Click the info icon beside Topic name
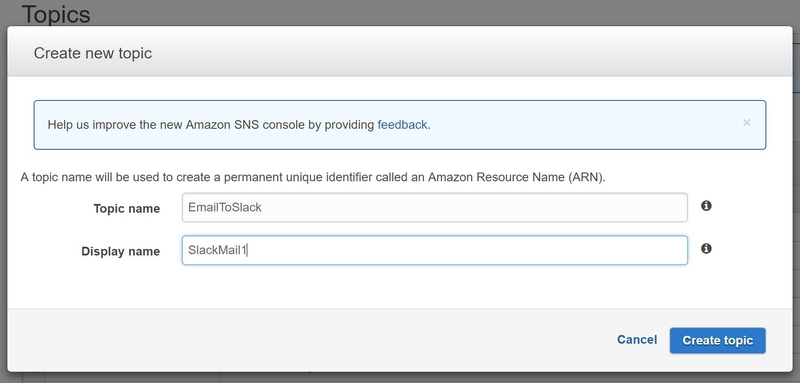Image resolution: width=800 pixels, height=383 pixels. coord(706,206)
